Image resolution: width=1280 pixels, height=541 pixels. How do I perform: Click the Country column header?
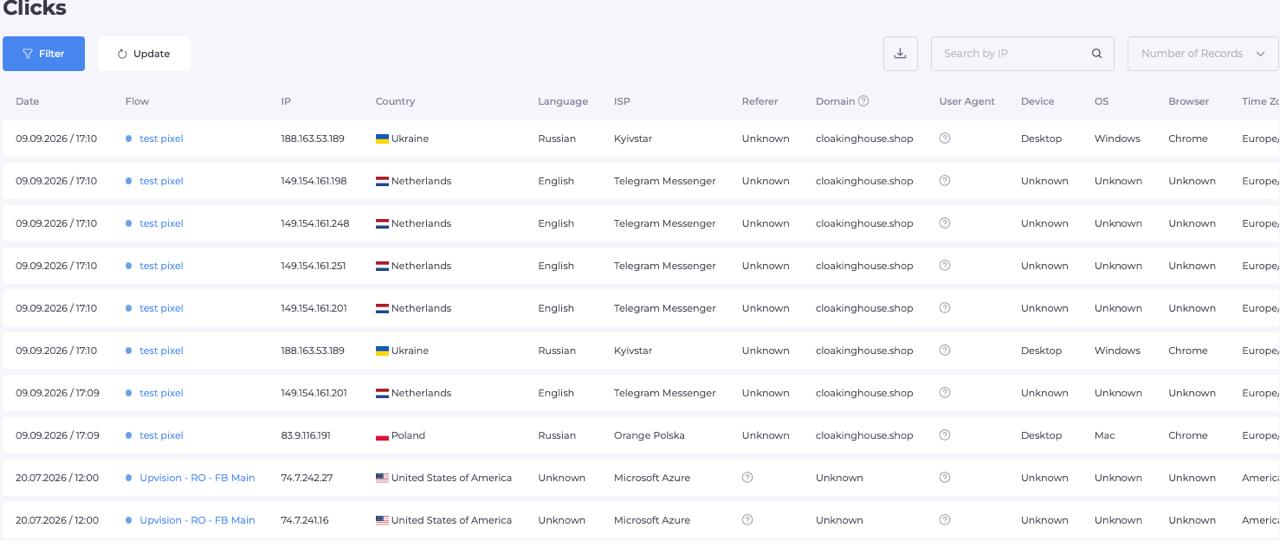[x=395, y=101]
